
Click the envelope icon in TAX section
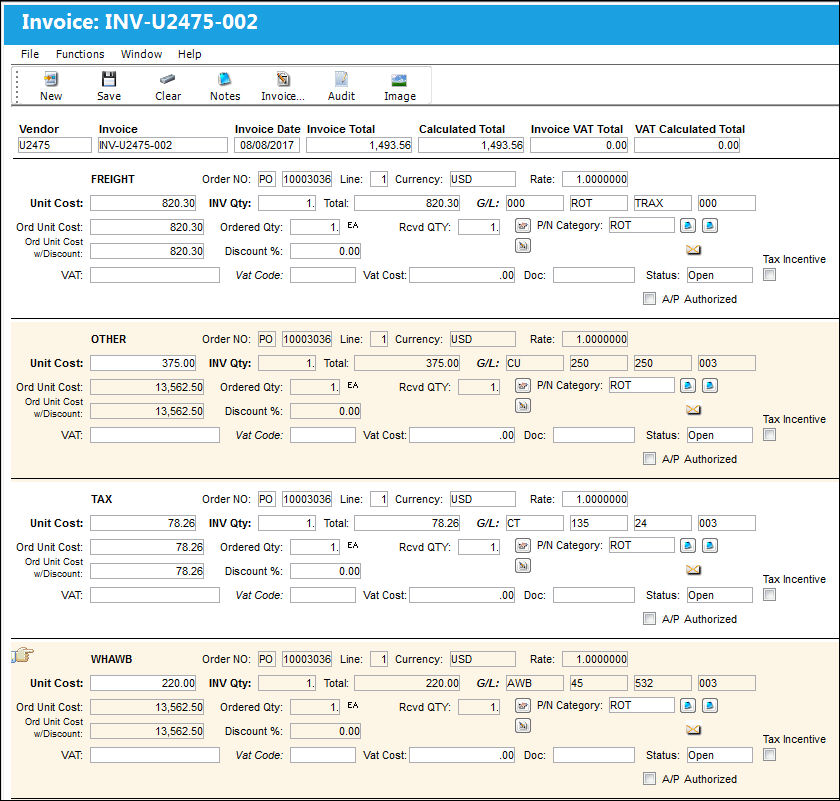coord(693,570)
